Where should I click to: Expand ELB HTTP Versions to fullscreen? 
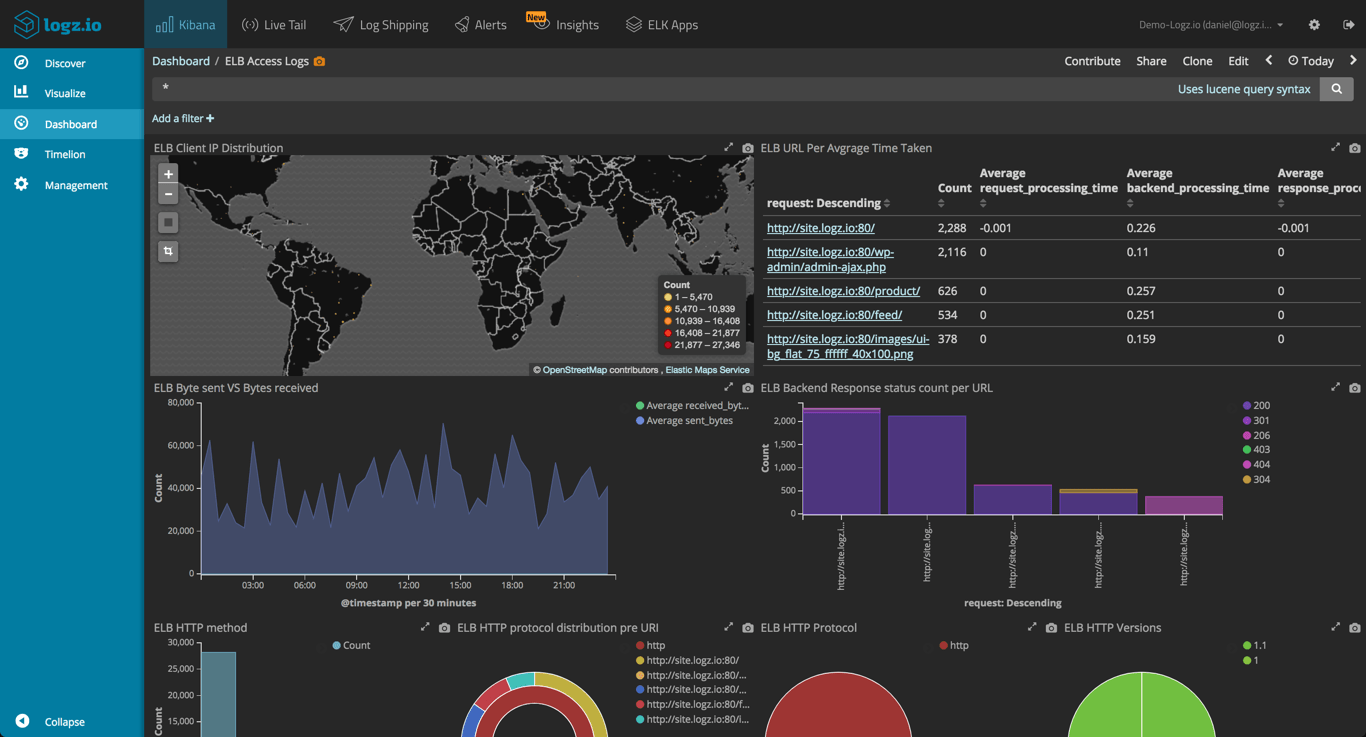pos(1334,627)
